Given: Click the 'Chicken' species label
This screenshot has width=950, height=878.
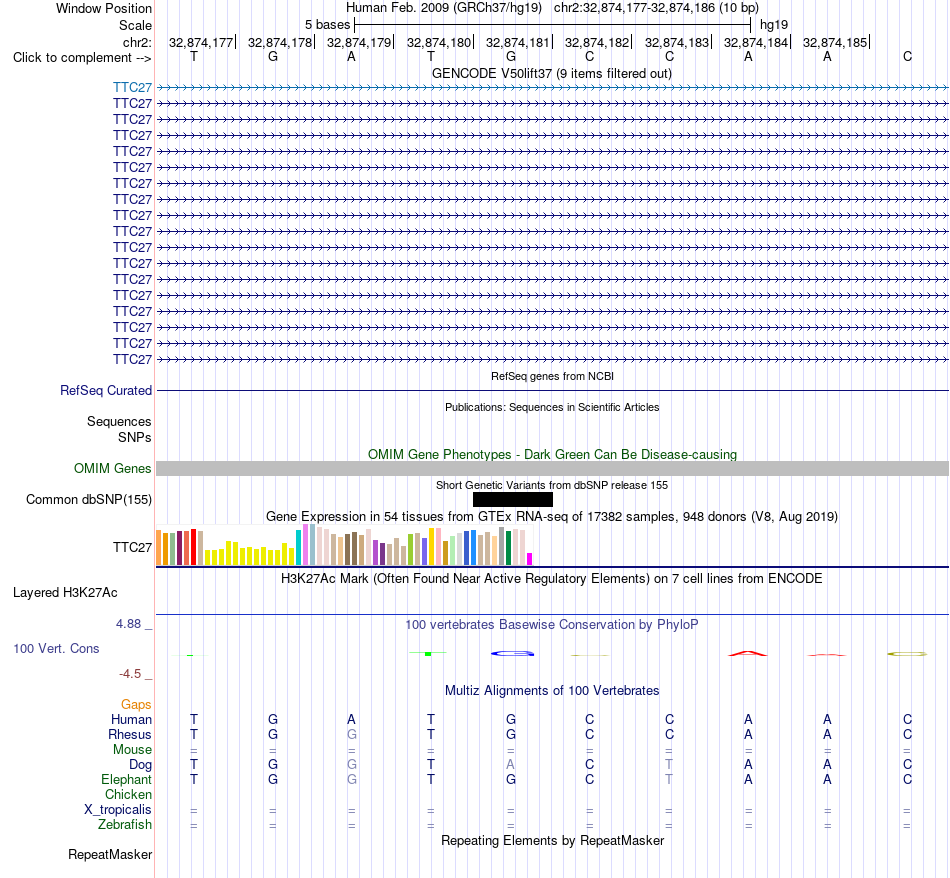Looking at the screenshot, I should [x=128, y=794].
